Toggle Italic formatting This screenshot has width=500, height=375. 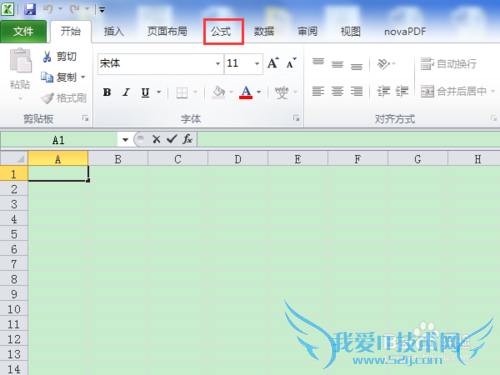coord(126,92)
